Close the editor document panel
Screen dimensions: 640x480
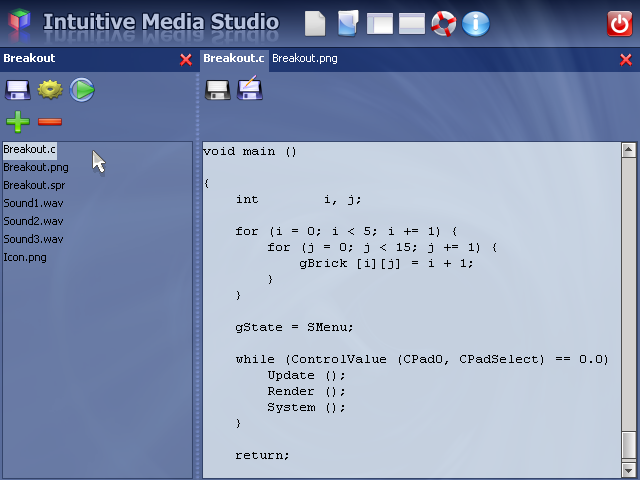point(626,60)
